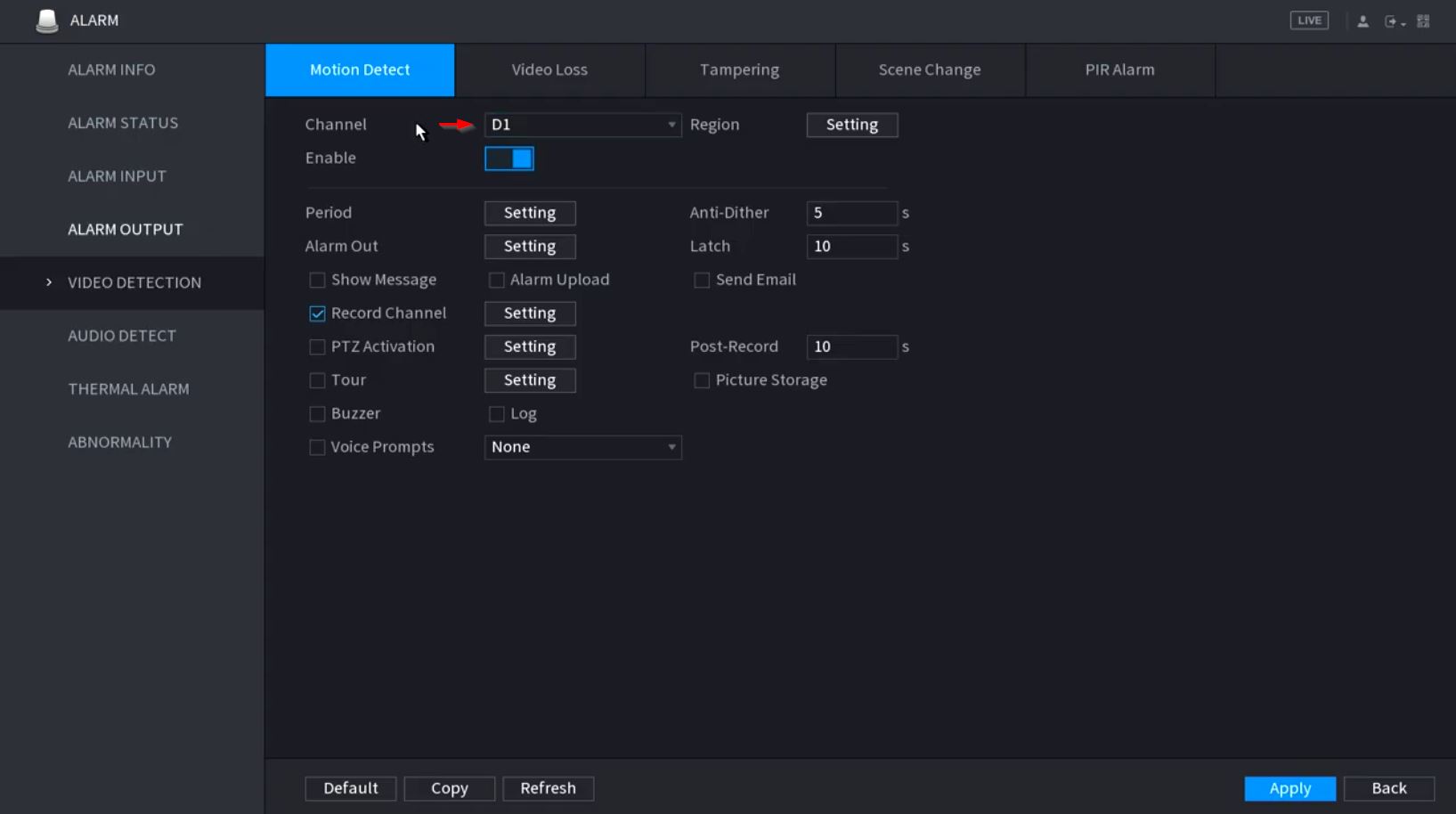Click the LIVE view icon

[1308, 20]
